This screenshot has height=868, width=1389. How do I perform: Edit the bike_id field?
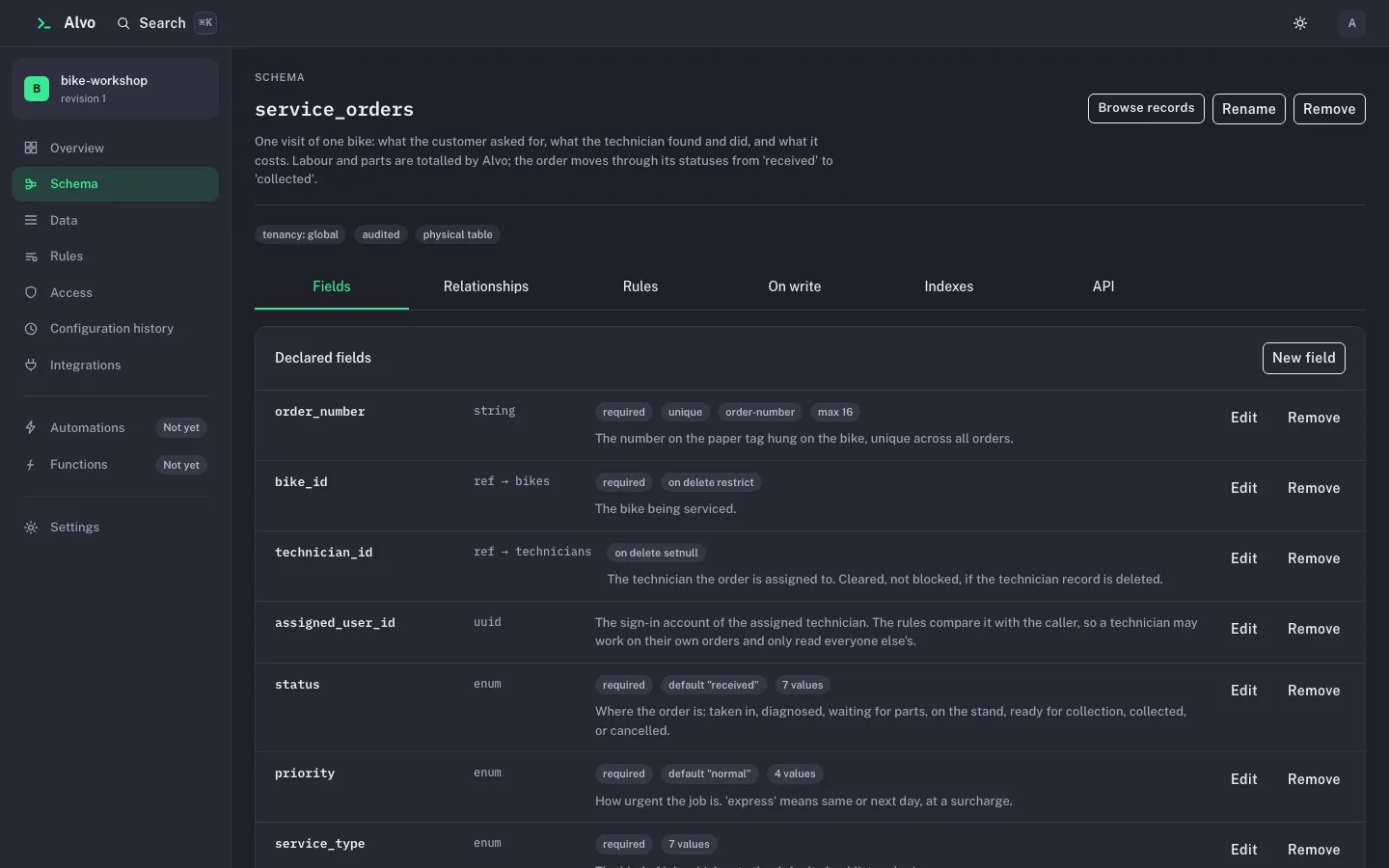click(1244, 488)
